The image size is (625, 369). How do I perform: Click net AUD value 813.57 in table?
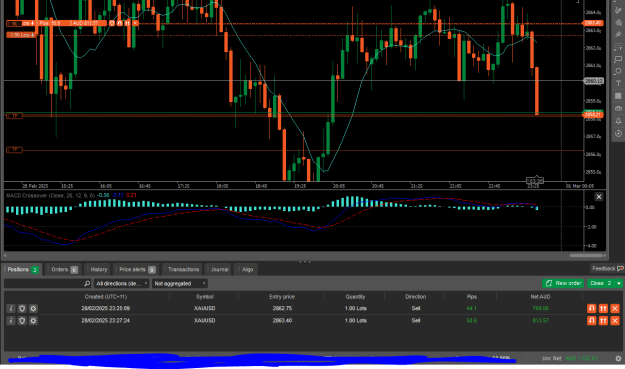540,320
